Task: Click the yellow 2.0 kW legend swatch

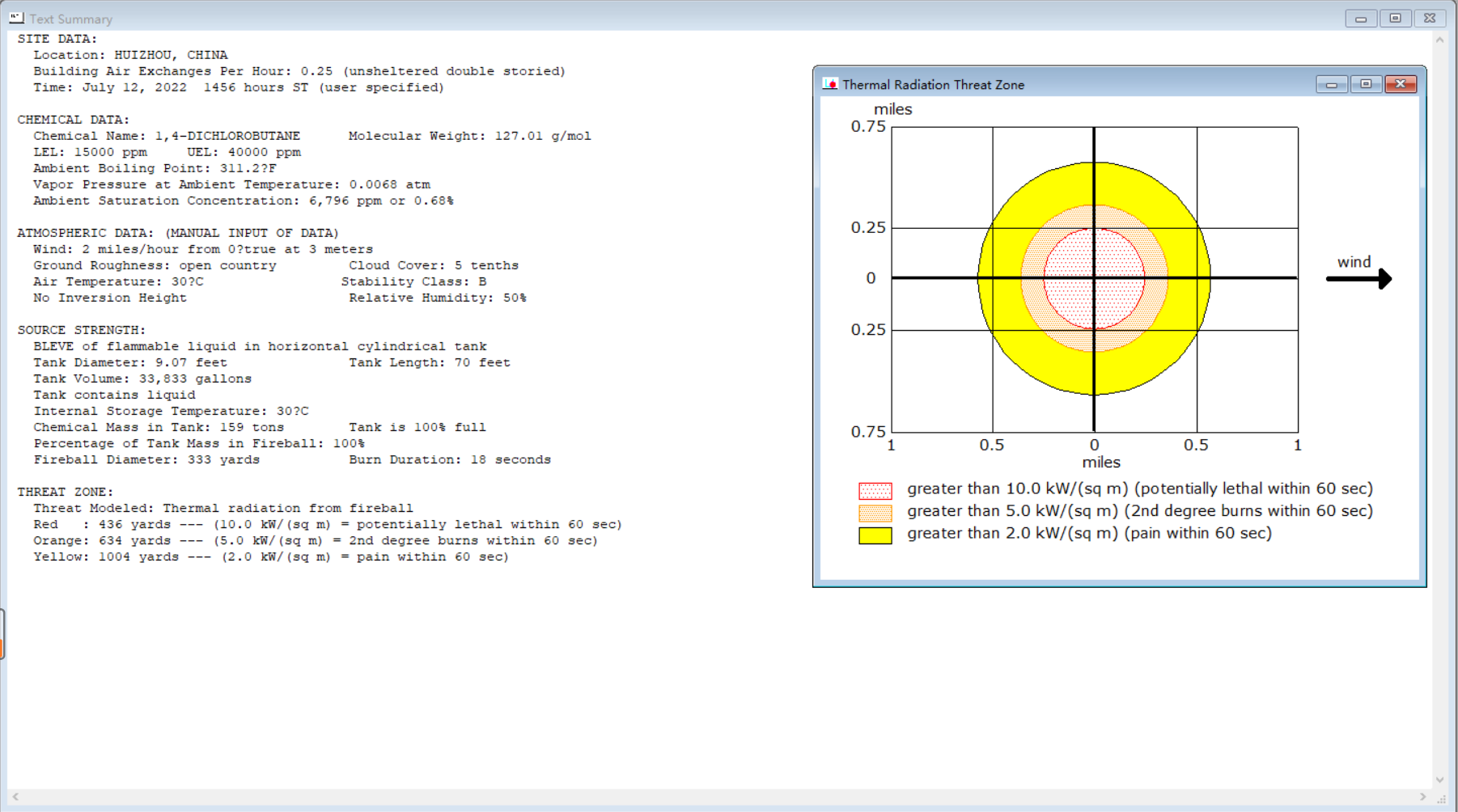Action: point(875,535)
